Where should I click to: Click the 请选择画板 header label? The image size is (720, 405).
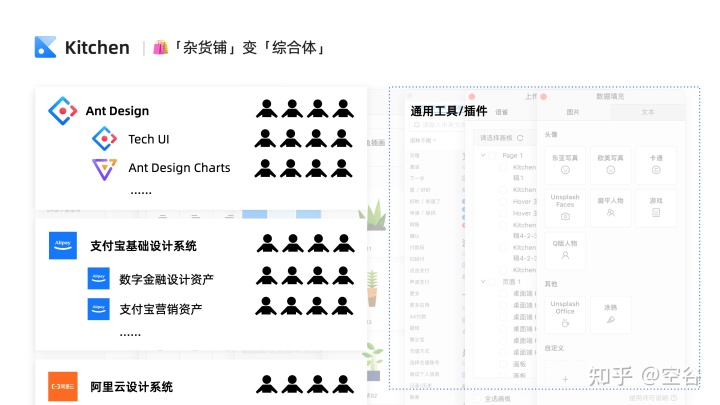click(x=496, y=138)
